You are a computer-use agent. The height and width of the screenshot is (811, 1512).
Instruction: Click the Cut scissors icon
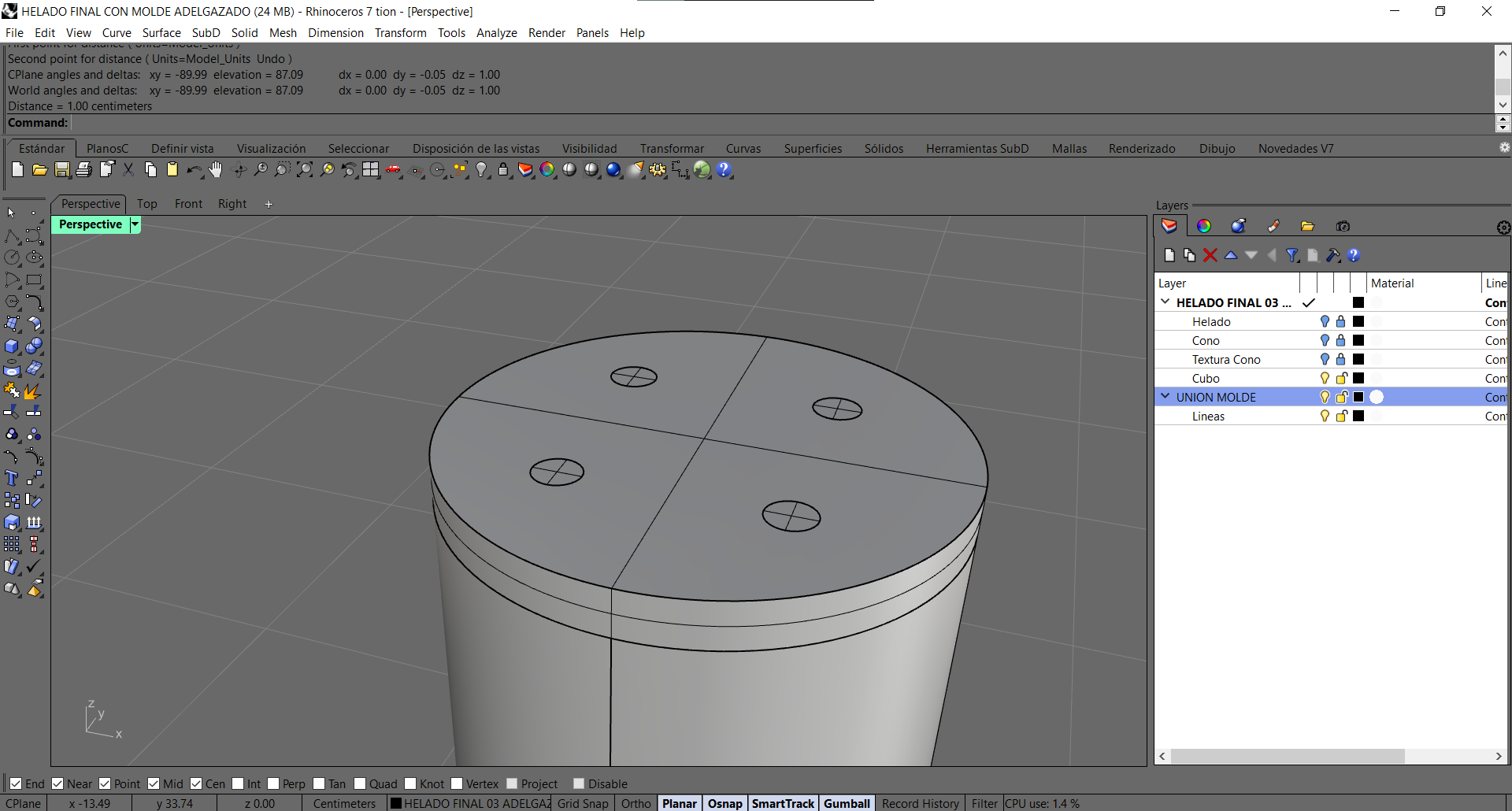[128, 169]
